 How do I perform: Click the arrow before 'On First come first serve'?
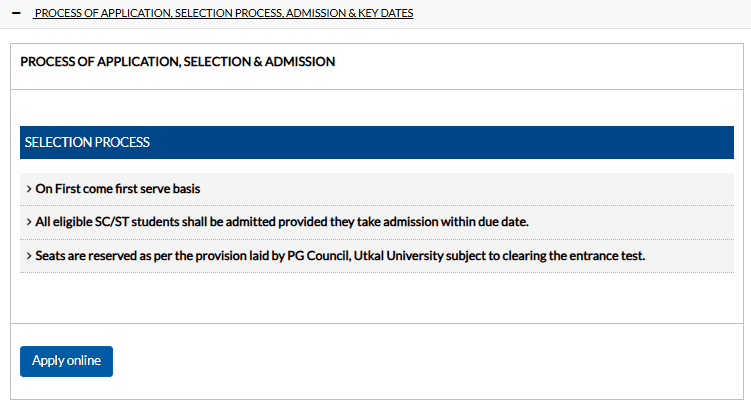[x=29, y=188]
